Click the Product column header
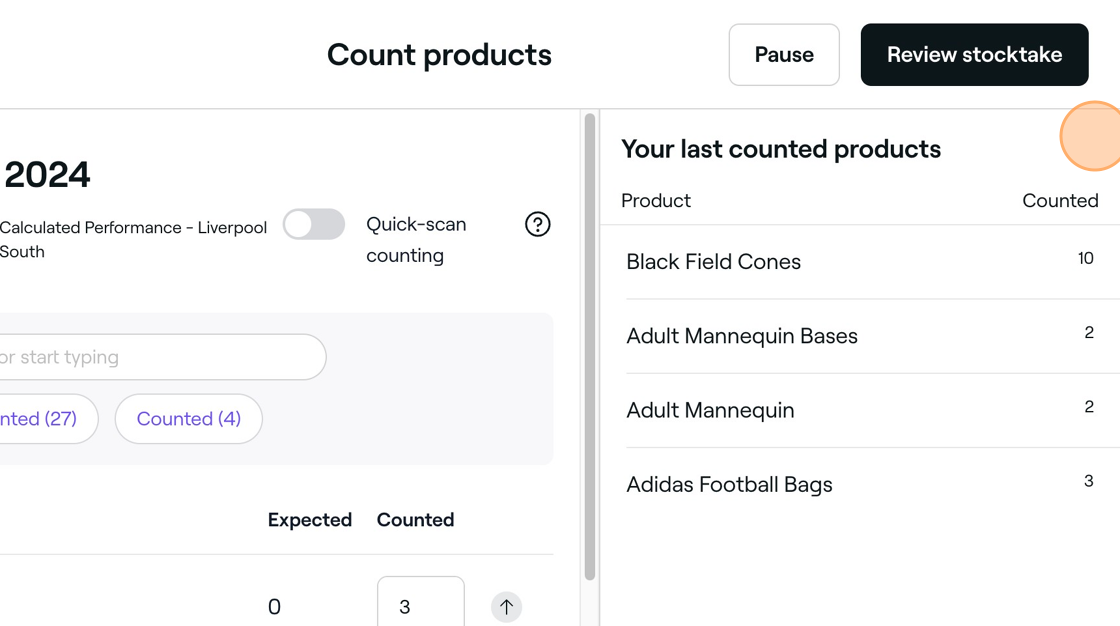 pyautogui.click(x=656, y=201)
